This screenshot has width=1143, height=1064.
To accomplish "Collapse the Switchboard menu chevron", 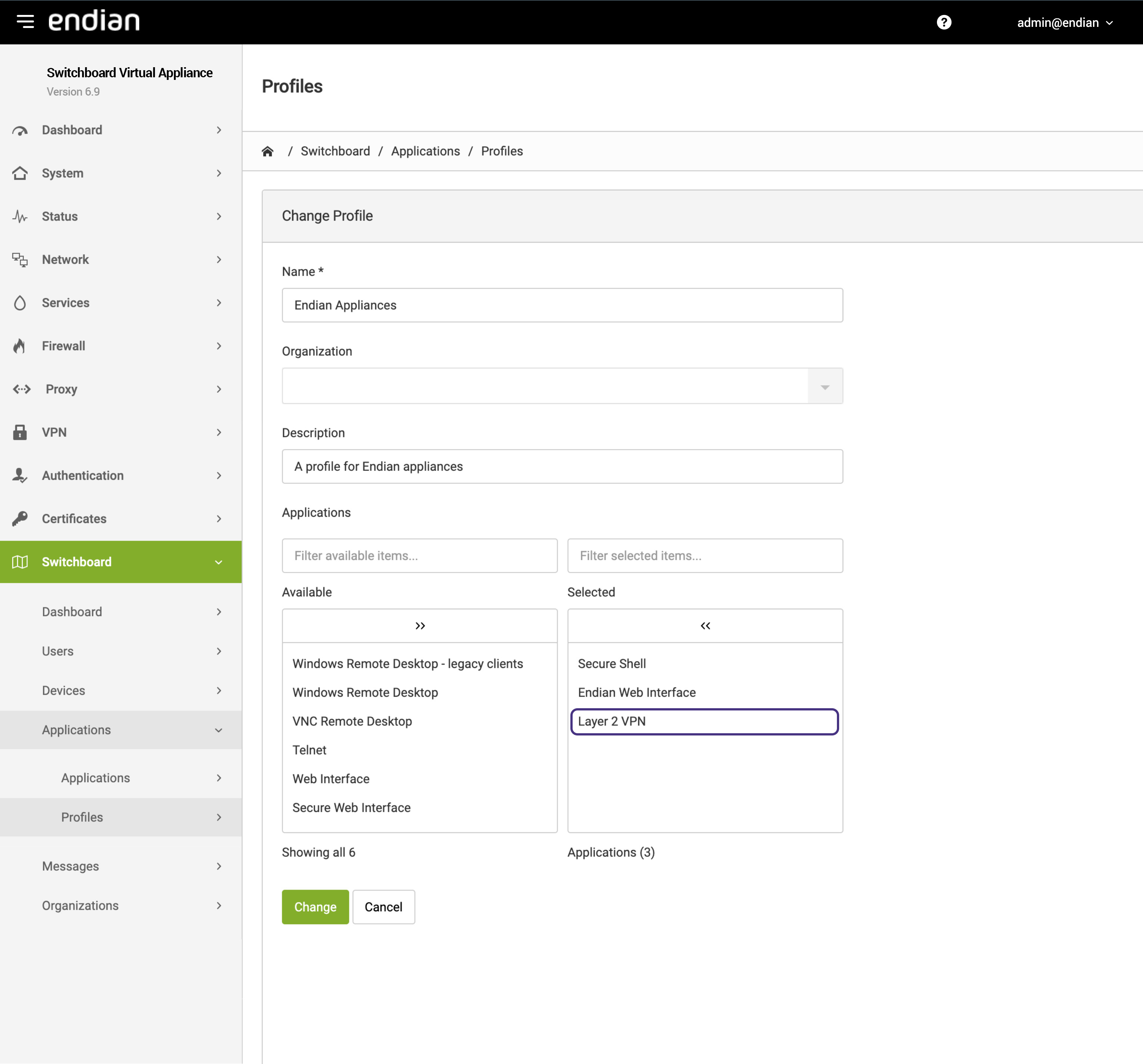I will [218, 562].
